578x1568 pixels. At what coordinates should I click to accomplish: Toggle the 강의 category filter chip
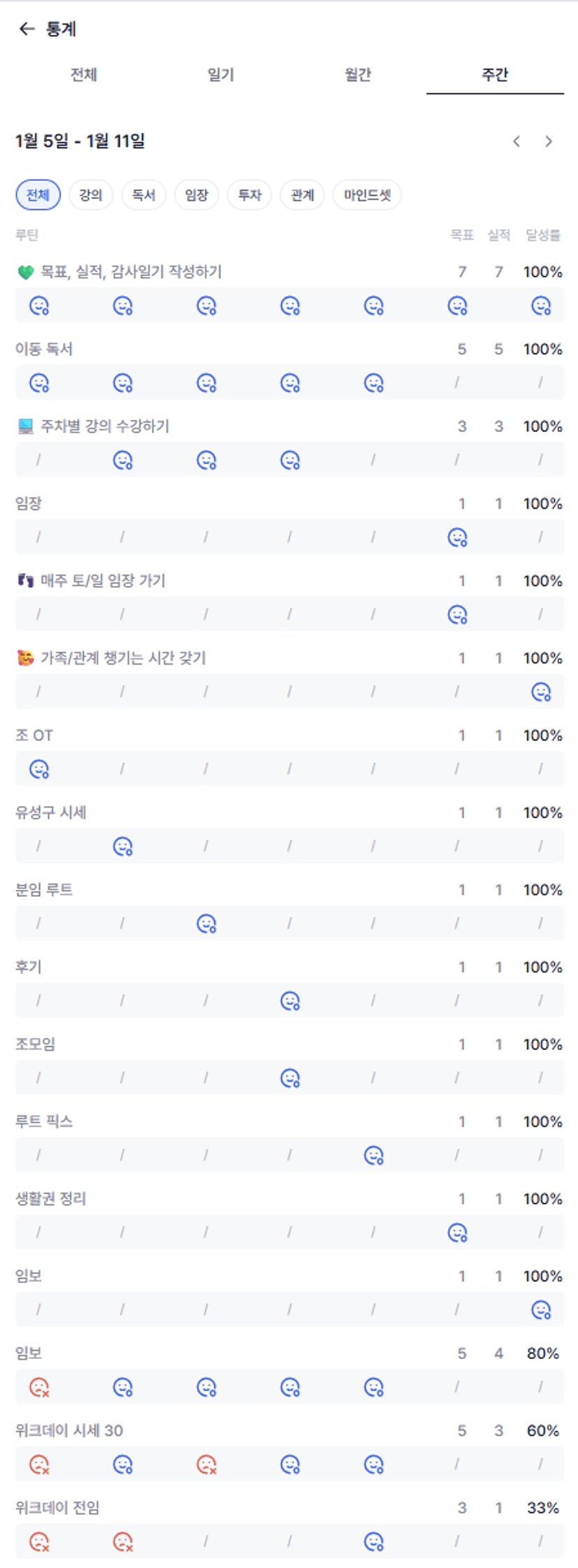pos(91,195)
